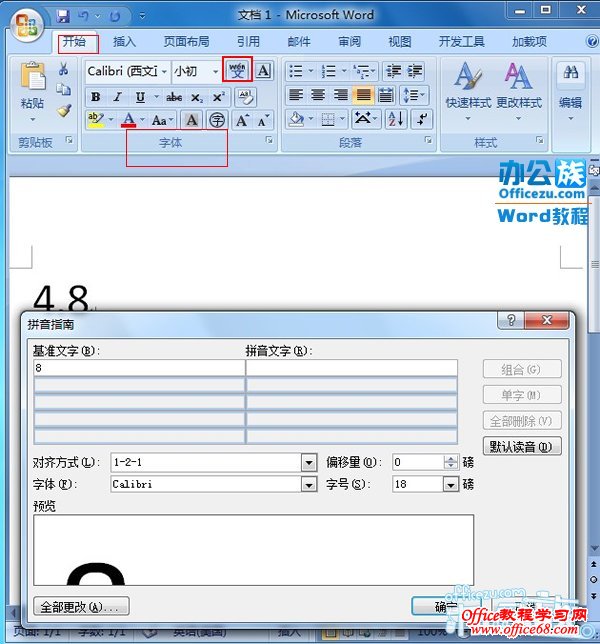Image resolution: width=600 pixels, height=644 pixels.
Task: Expand bullets list dropdown arrow
Action: tap(310, 71)
